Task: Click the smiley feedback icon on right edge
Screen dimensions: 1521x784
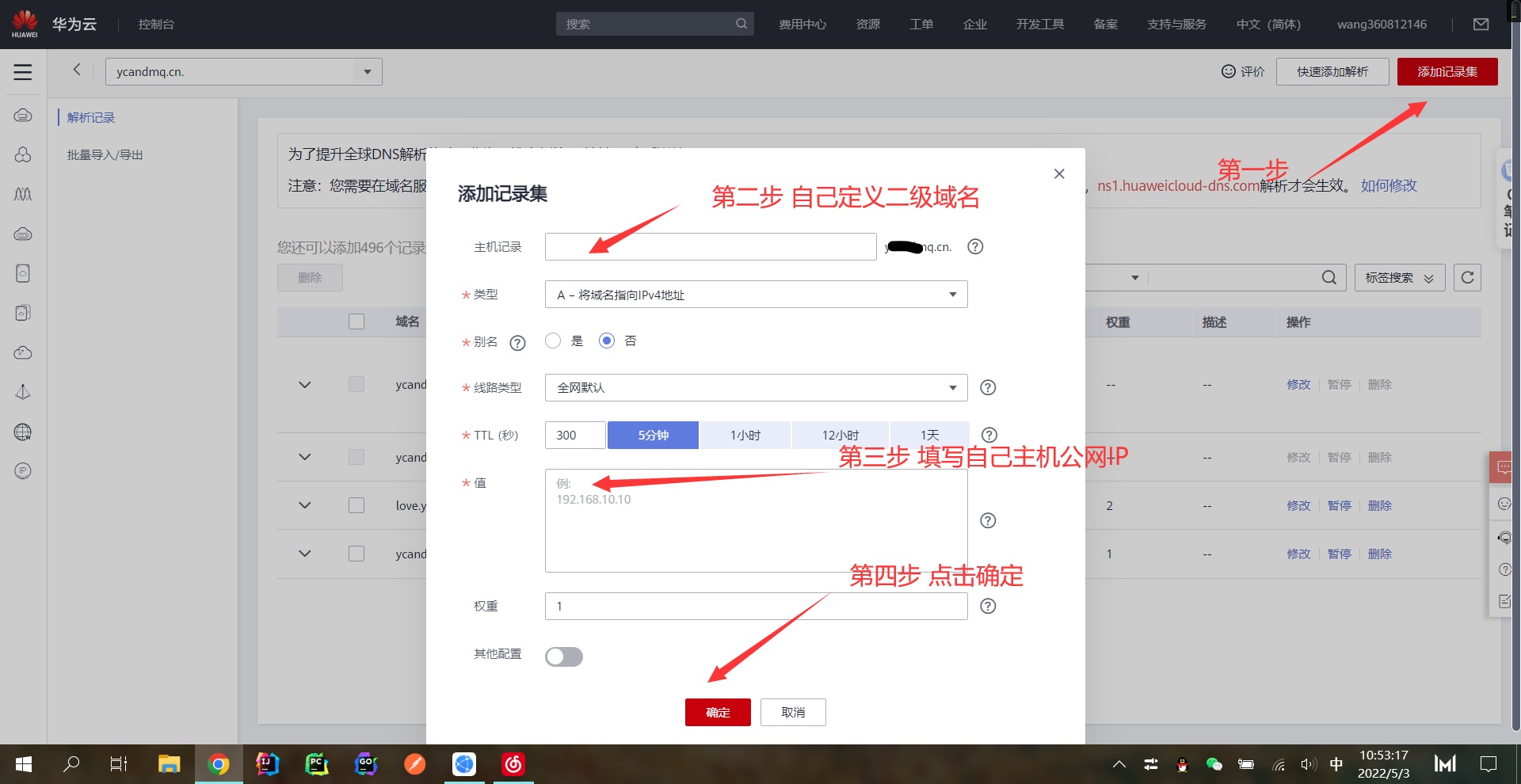Action: [1503, 504]
